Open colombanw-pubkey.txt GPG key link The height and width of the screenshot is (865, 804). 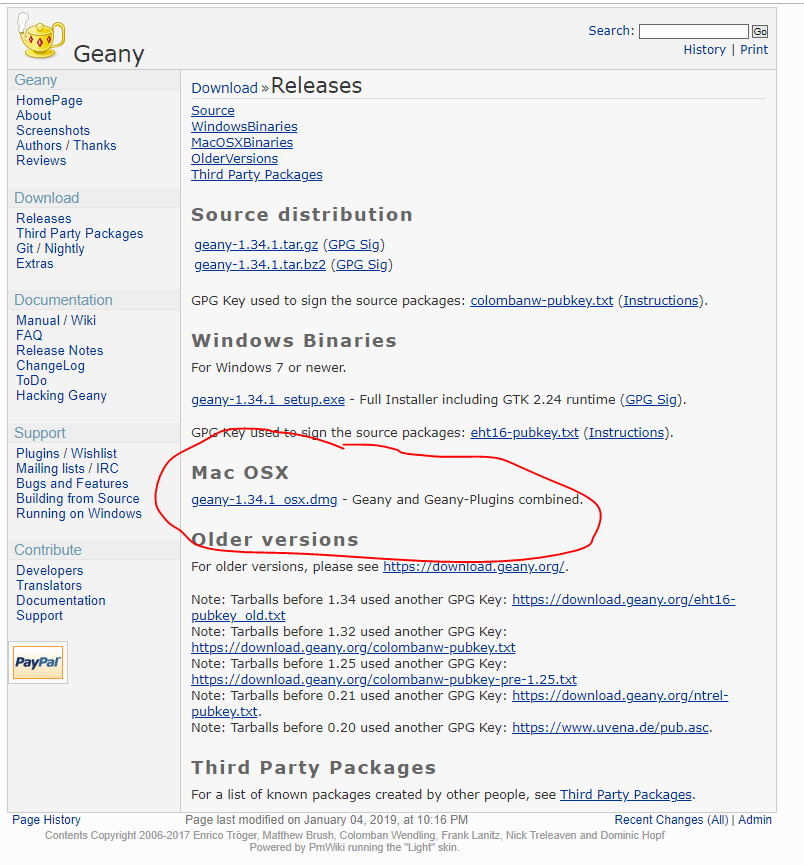click(x=541, y=300)
